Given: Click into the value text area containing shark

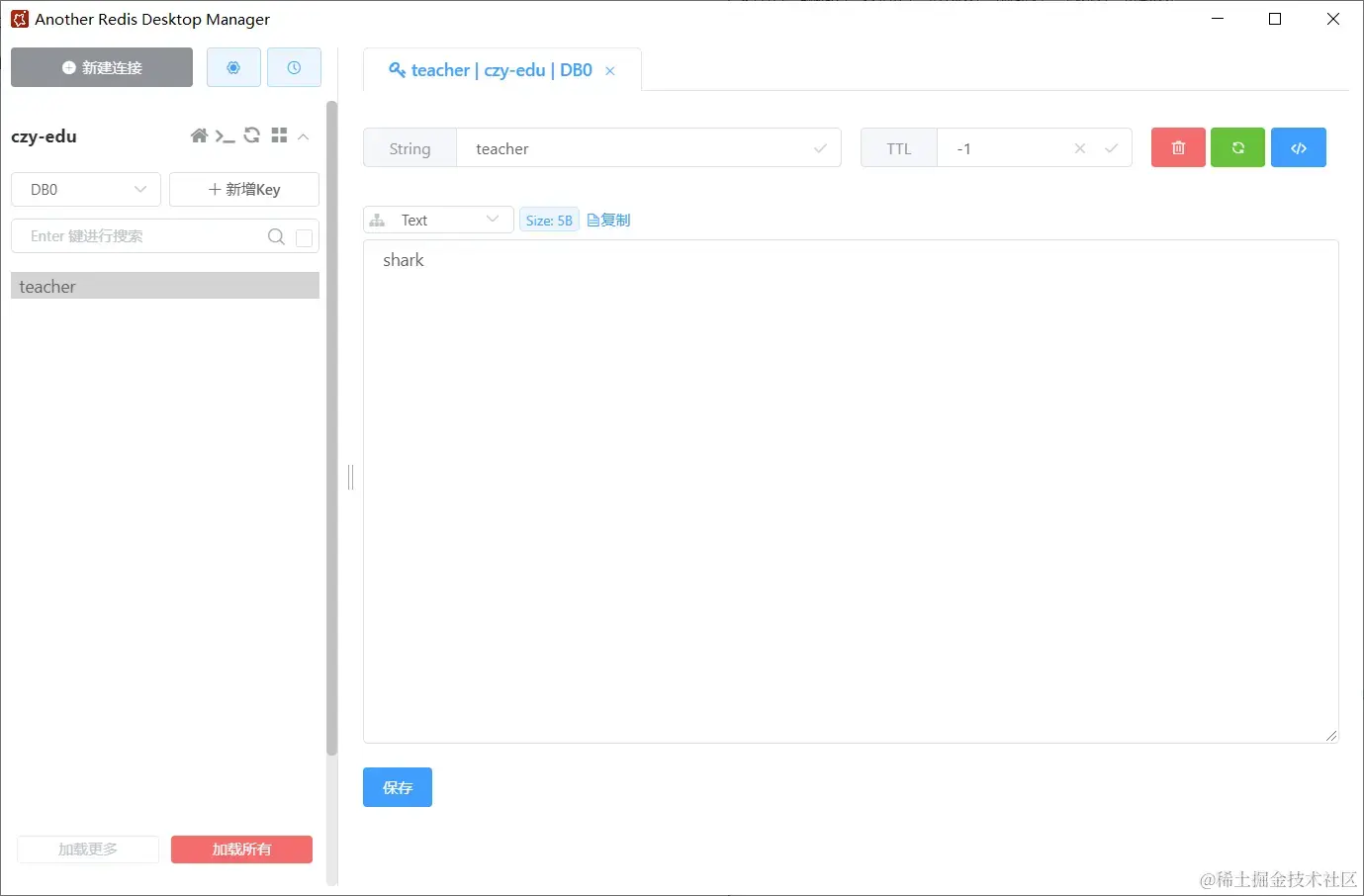Looking at the screenshot, I should click(x=851, y=492).
